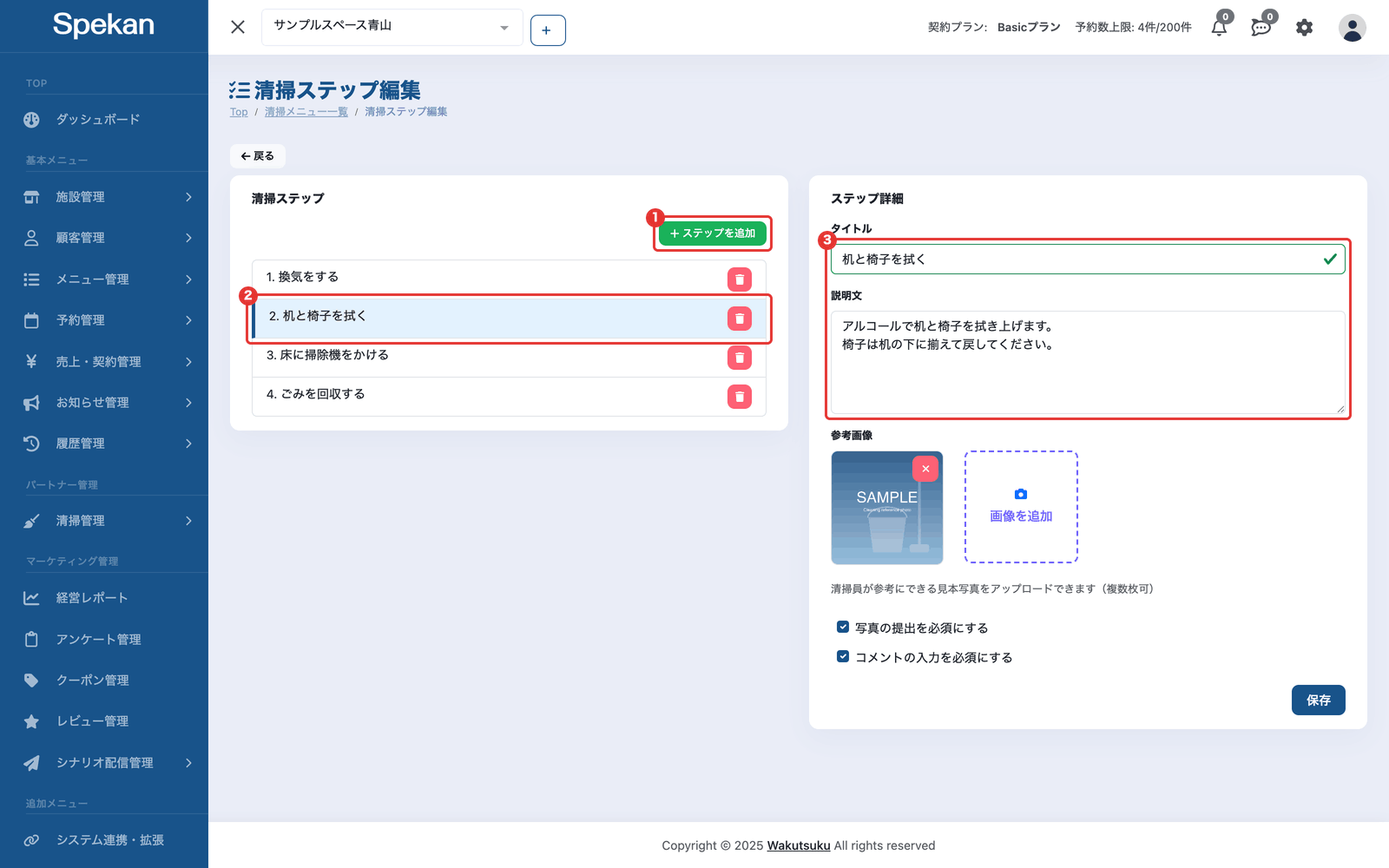Screen dimensions: 1389x868
Task: Open the notifications bell icon
Action: point(1219,28)
